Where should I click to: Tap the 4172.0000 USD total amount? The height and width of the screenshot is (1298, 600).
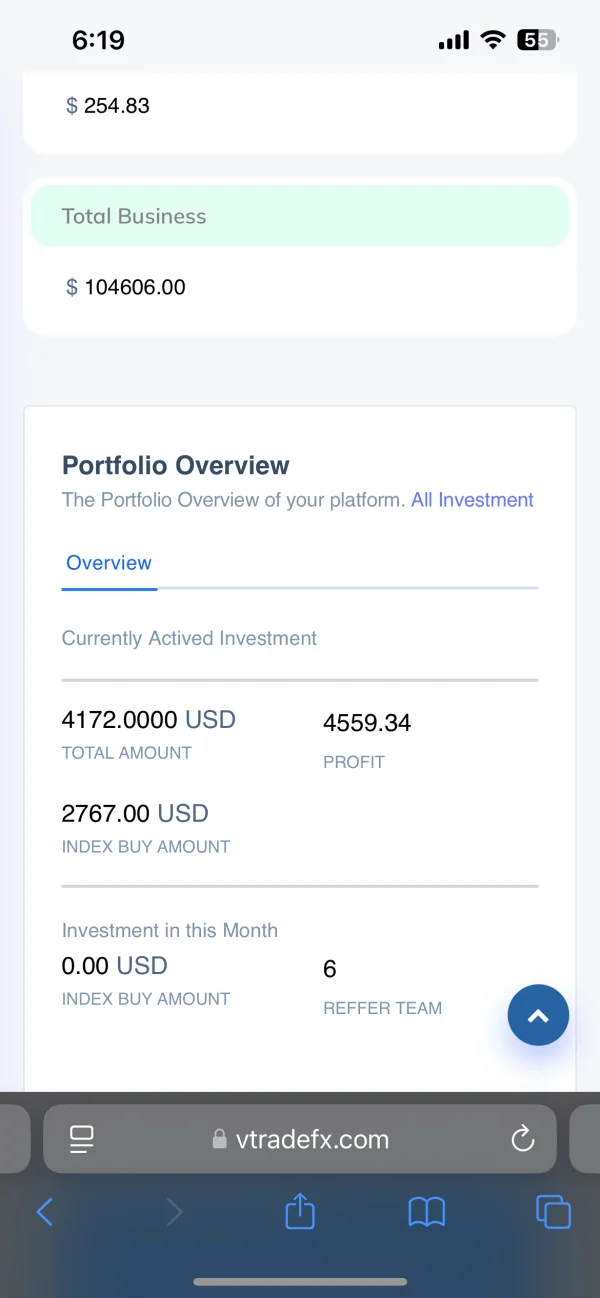(148, 719)
